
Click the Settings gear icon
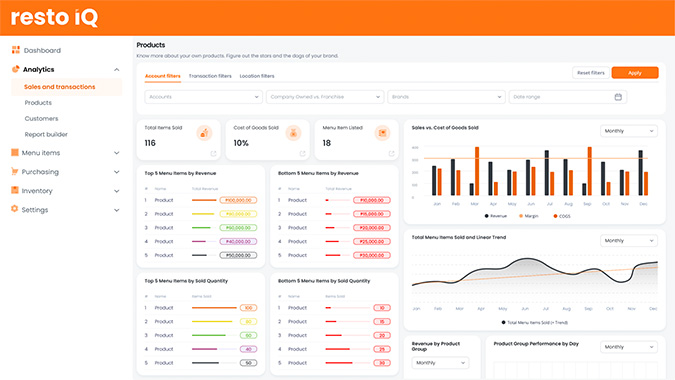15,209
